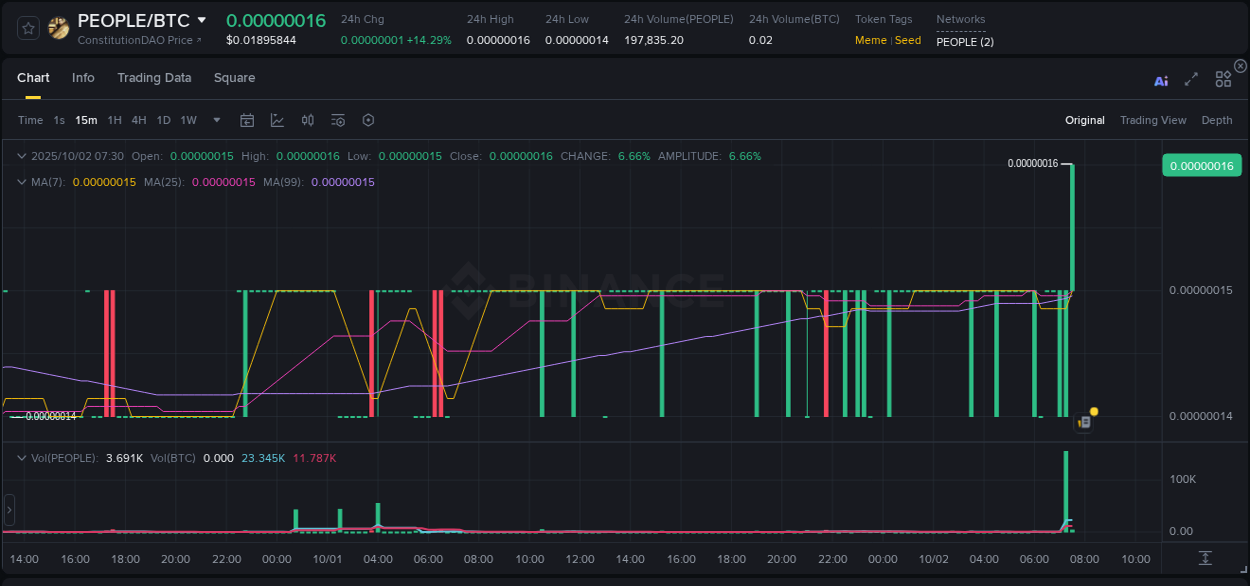Switch chart mode to Original
The image size is (1250, 586).
point(1085,120)
